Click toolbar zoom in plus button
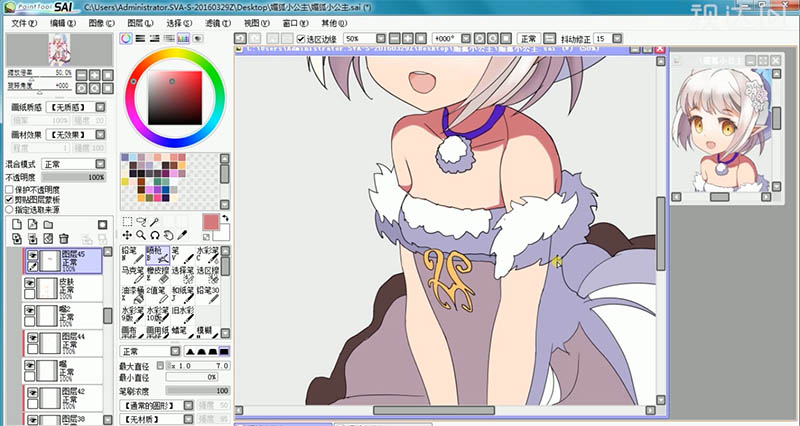 tap(408, 39)
